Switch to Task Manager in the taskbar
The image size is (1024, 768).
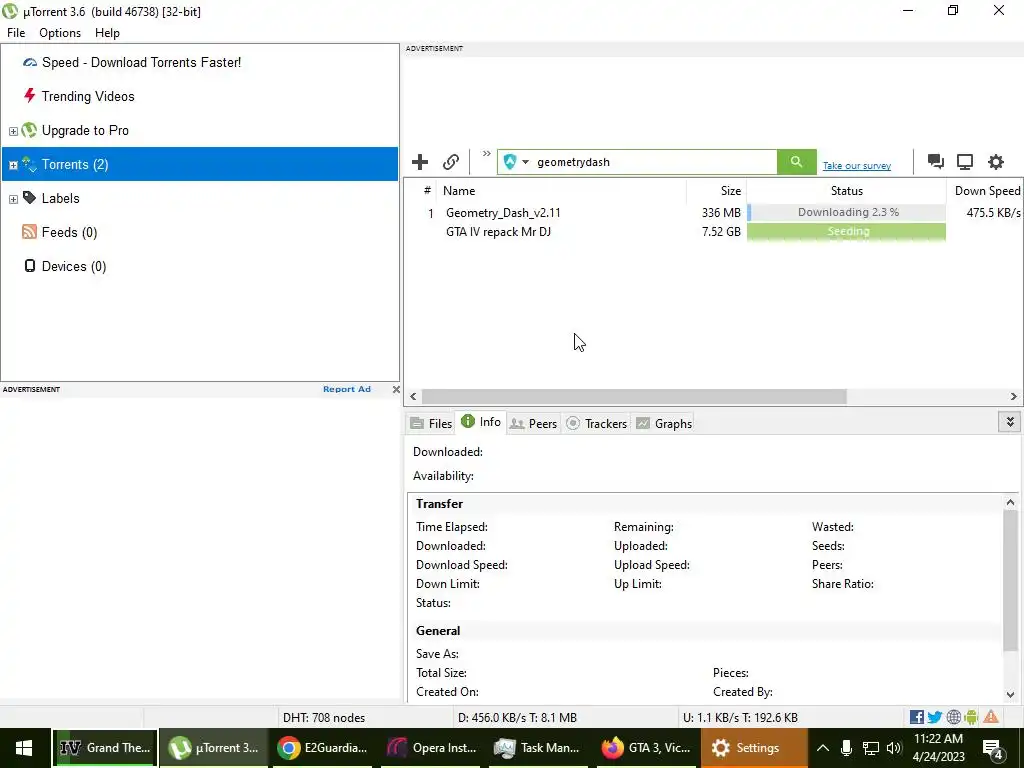tap(539, 748)
